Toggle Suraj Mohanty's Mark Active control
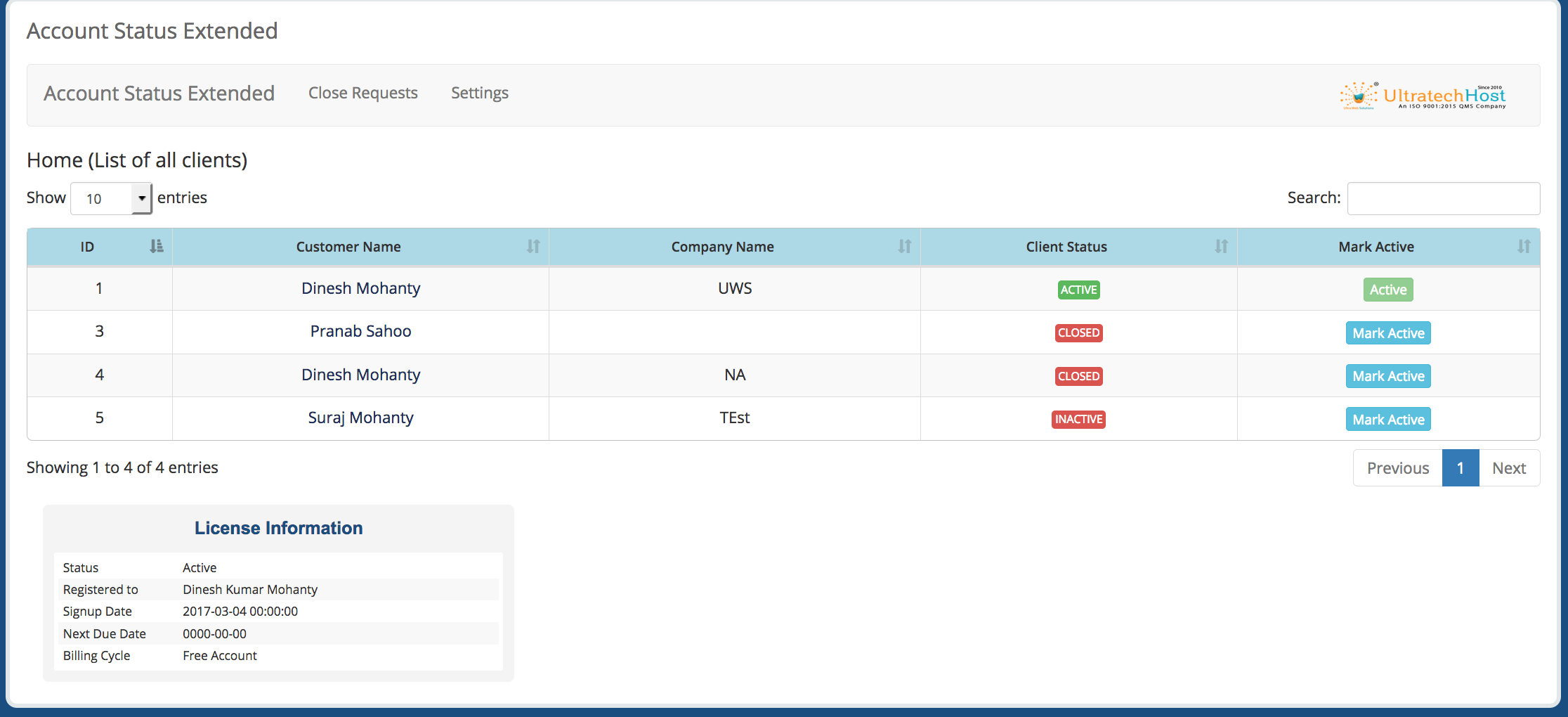The image size is (1568, 717). (1387, 418)
